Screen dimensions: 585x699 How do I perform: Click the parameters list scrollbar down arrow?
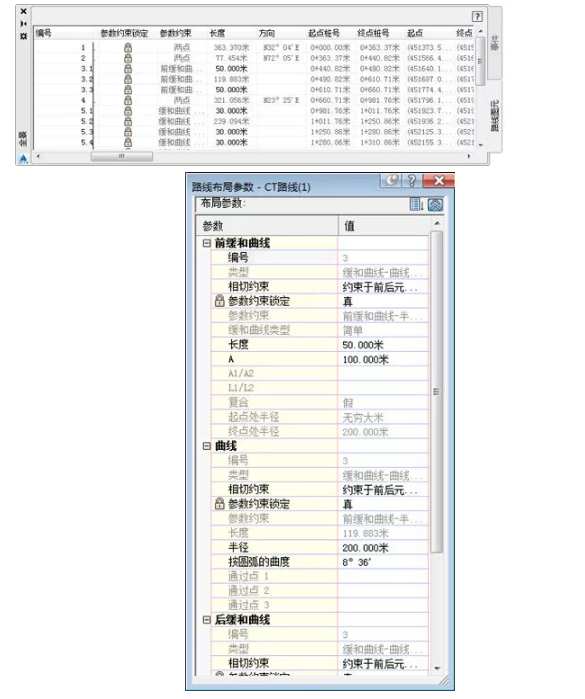click(437, 668)
